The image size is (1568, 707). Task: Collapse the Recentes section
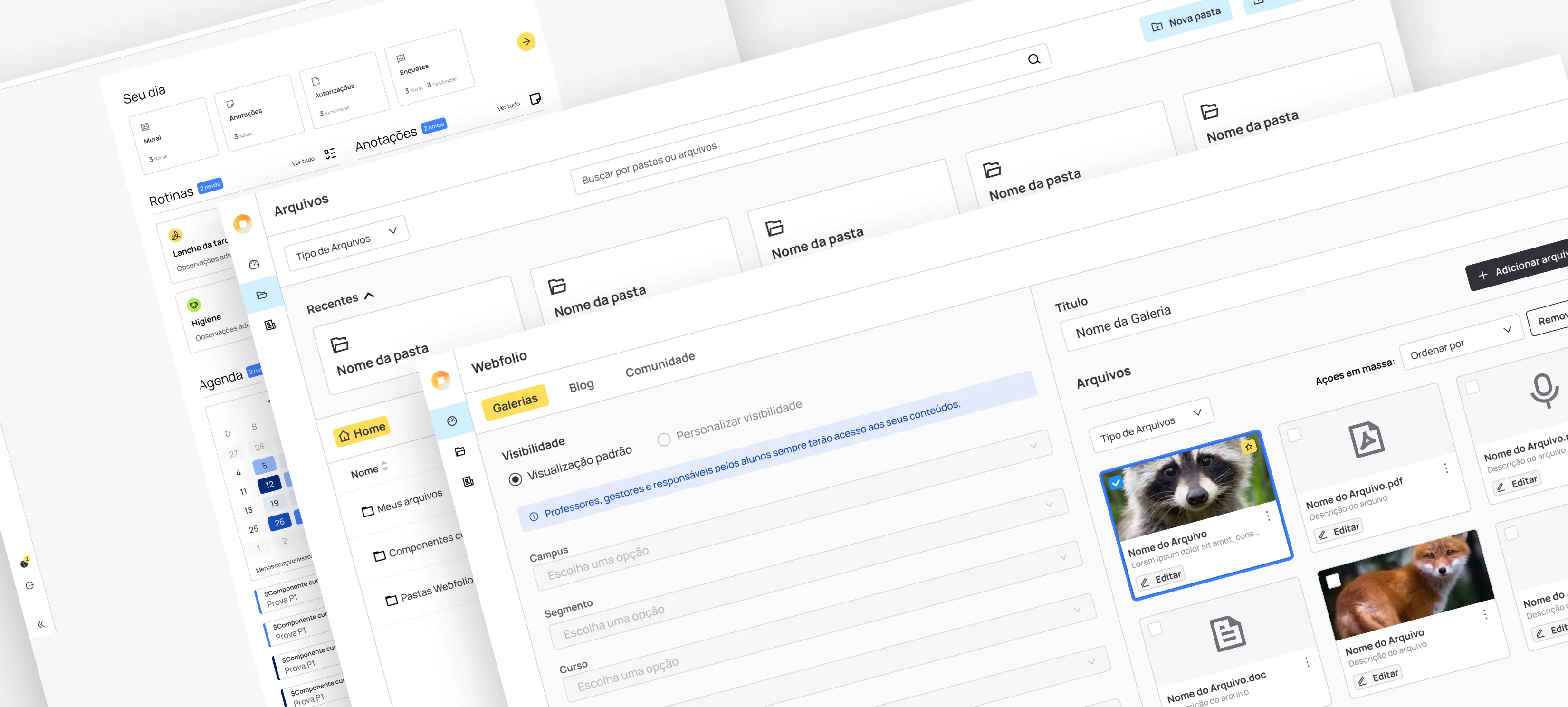(x=369, y=296)
